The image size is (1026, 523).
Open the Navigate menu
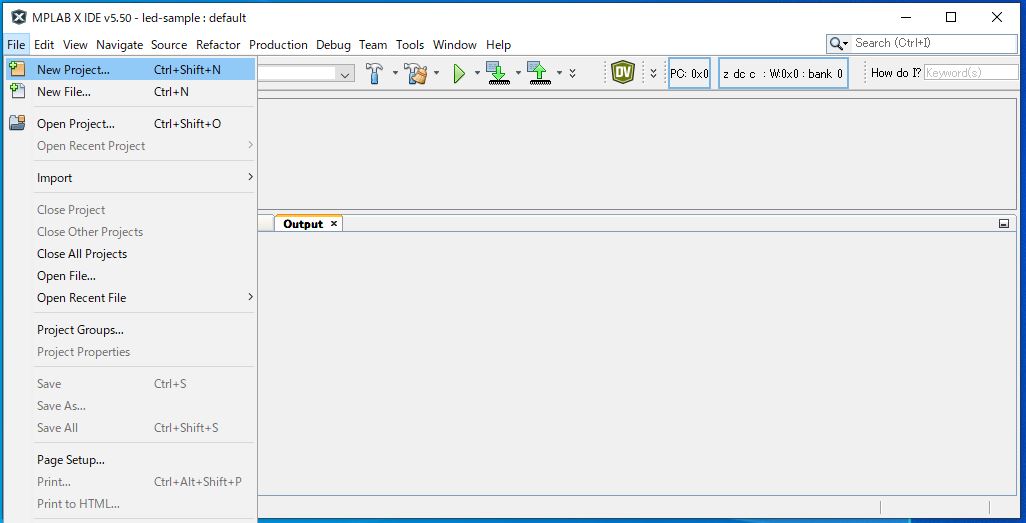click(120, 45)
